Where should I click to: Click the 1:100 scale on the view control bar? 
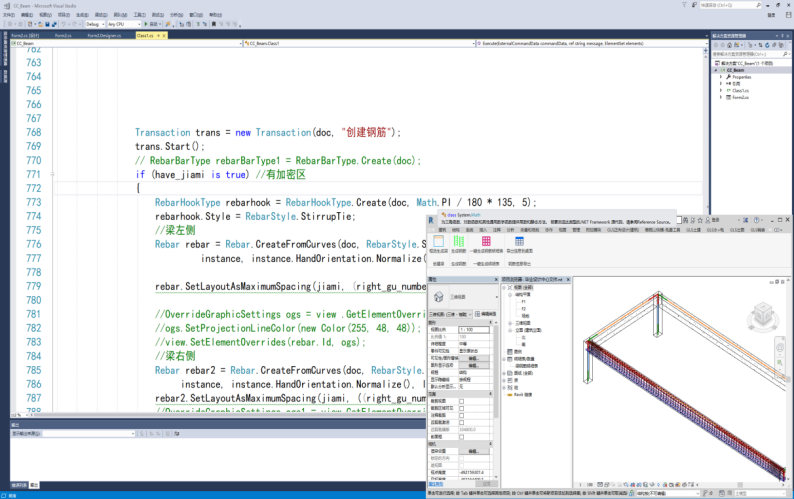(x=587, y=485)
